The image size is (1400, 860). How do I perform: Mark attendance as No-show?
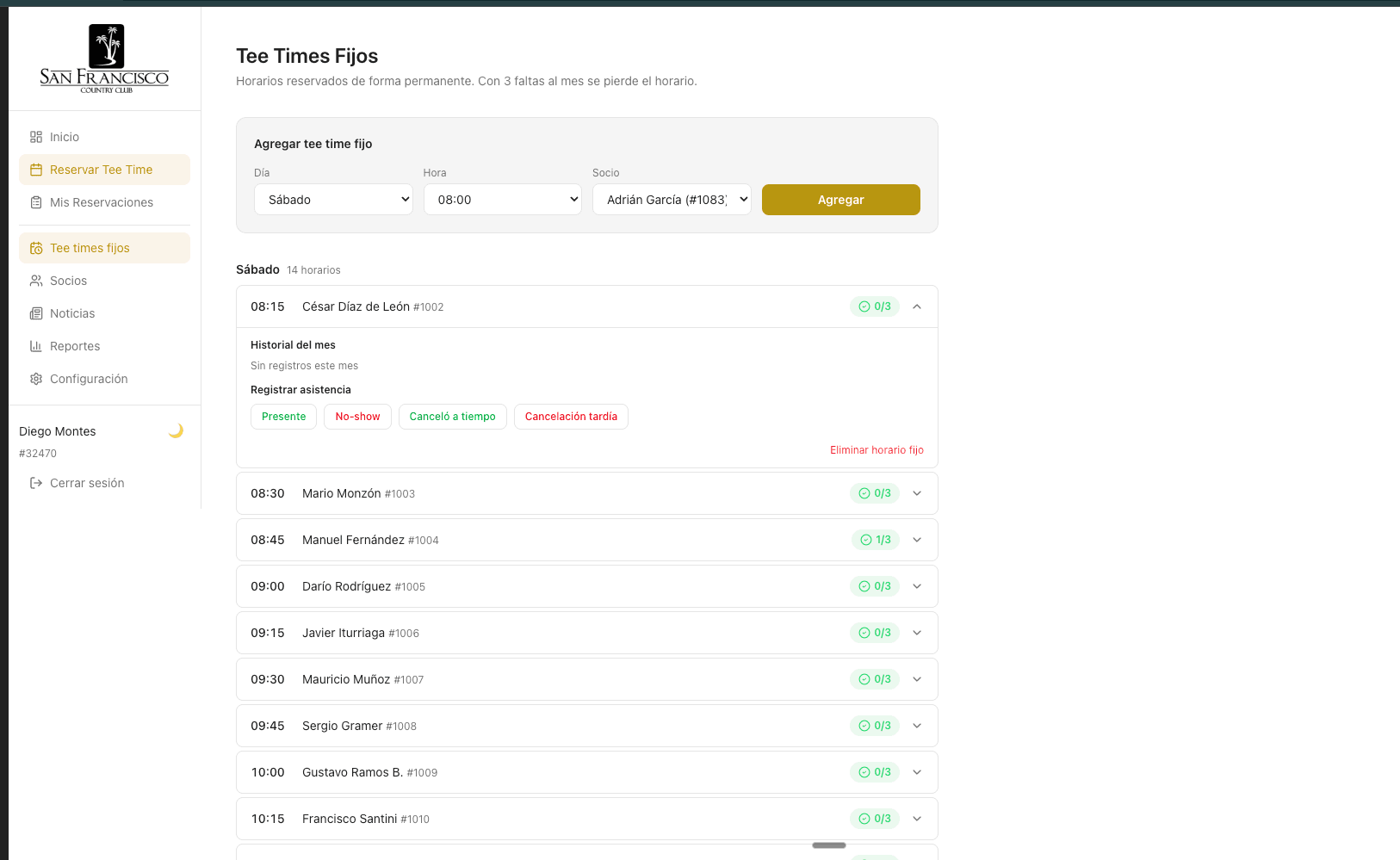pyautogui.click(x=357, y=417)
